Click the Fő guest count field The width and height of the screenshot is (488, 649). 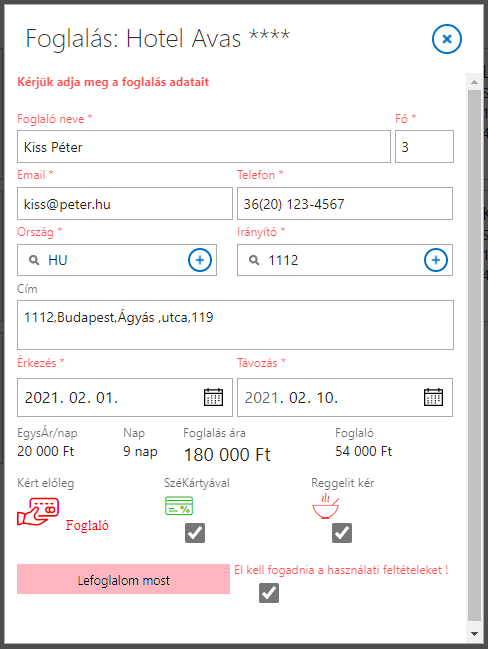424,147
